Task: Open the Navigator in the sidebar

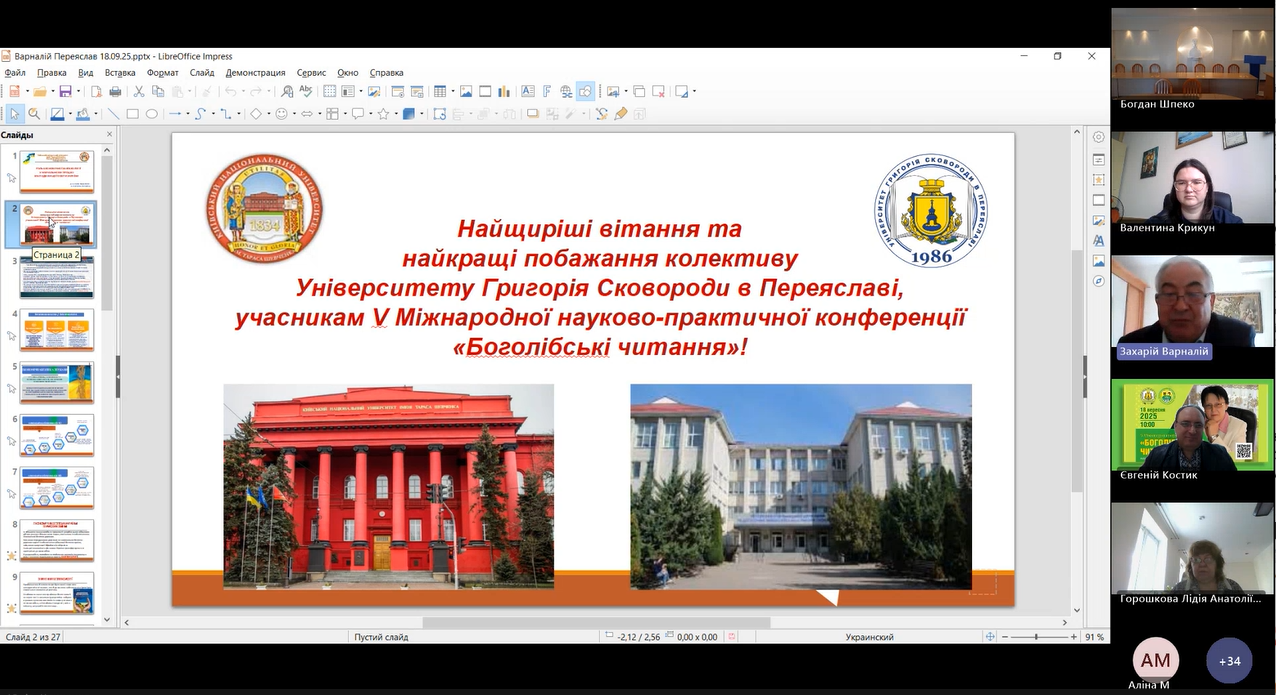Action: (1099, 282)
